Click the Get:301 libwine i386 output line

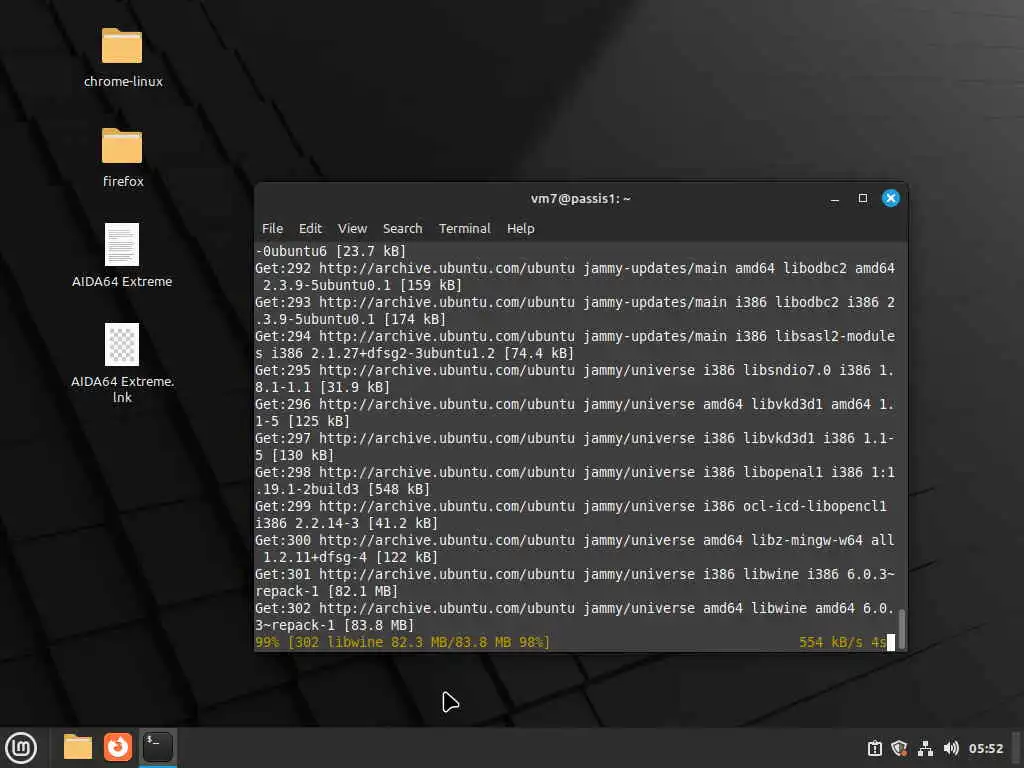575,583
